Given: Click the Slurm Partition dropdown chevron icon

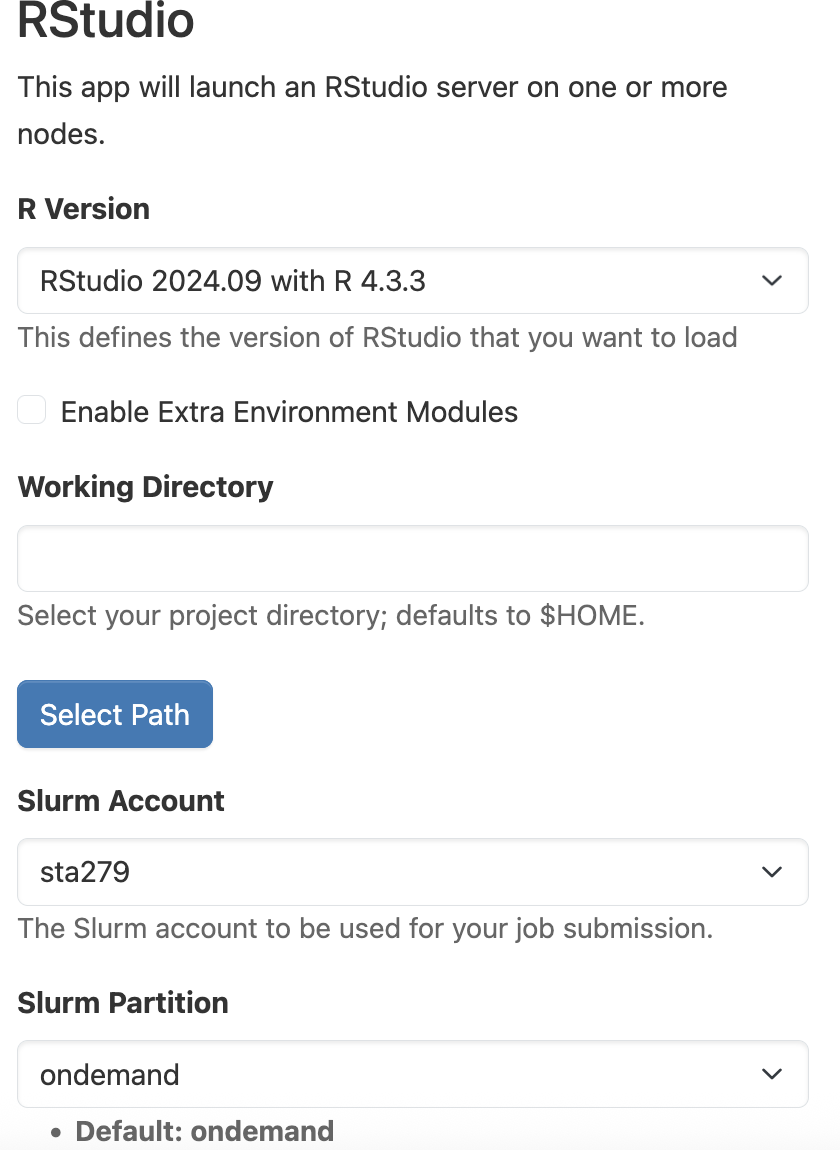Looking at the screenshot, I should [772, 1074].
